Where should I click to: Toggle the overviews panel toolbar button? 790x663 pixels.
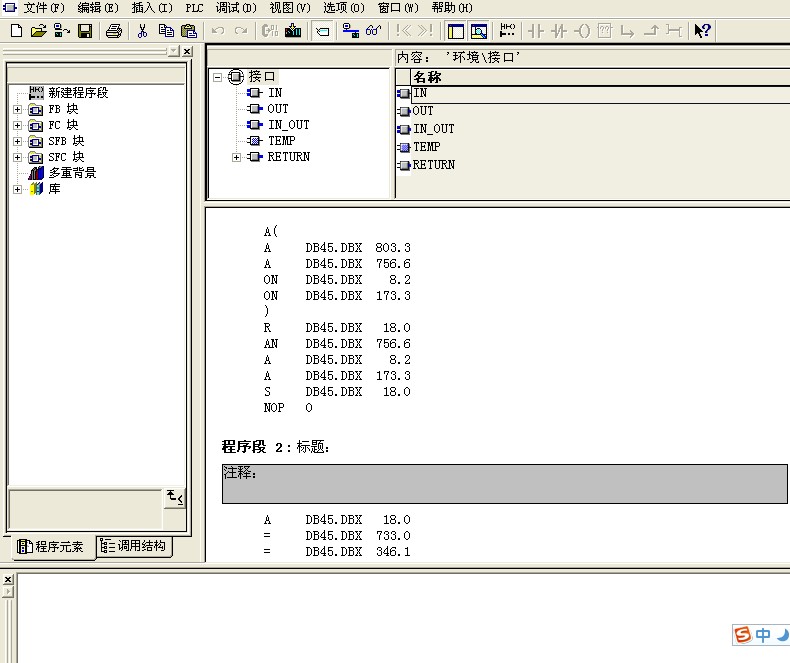point(455,31)
